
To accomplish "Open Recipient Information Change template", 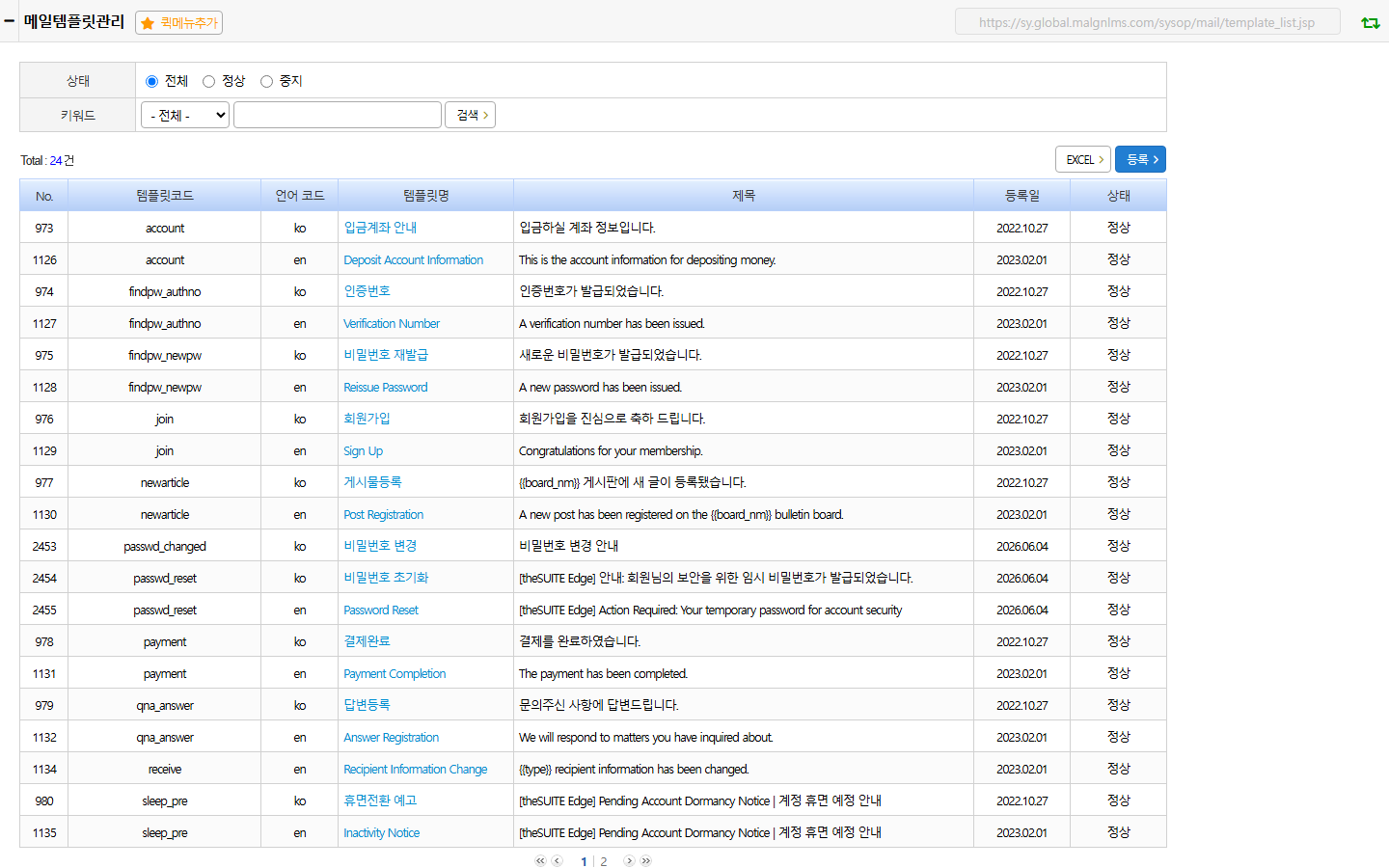I will (416, 769).
